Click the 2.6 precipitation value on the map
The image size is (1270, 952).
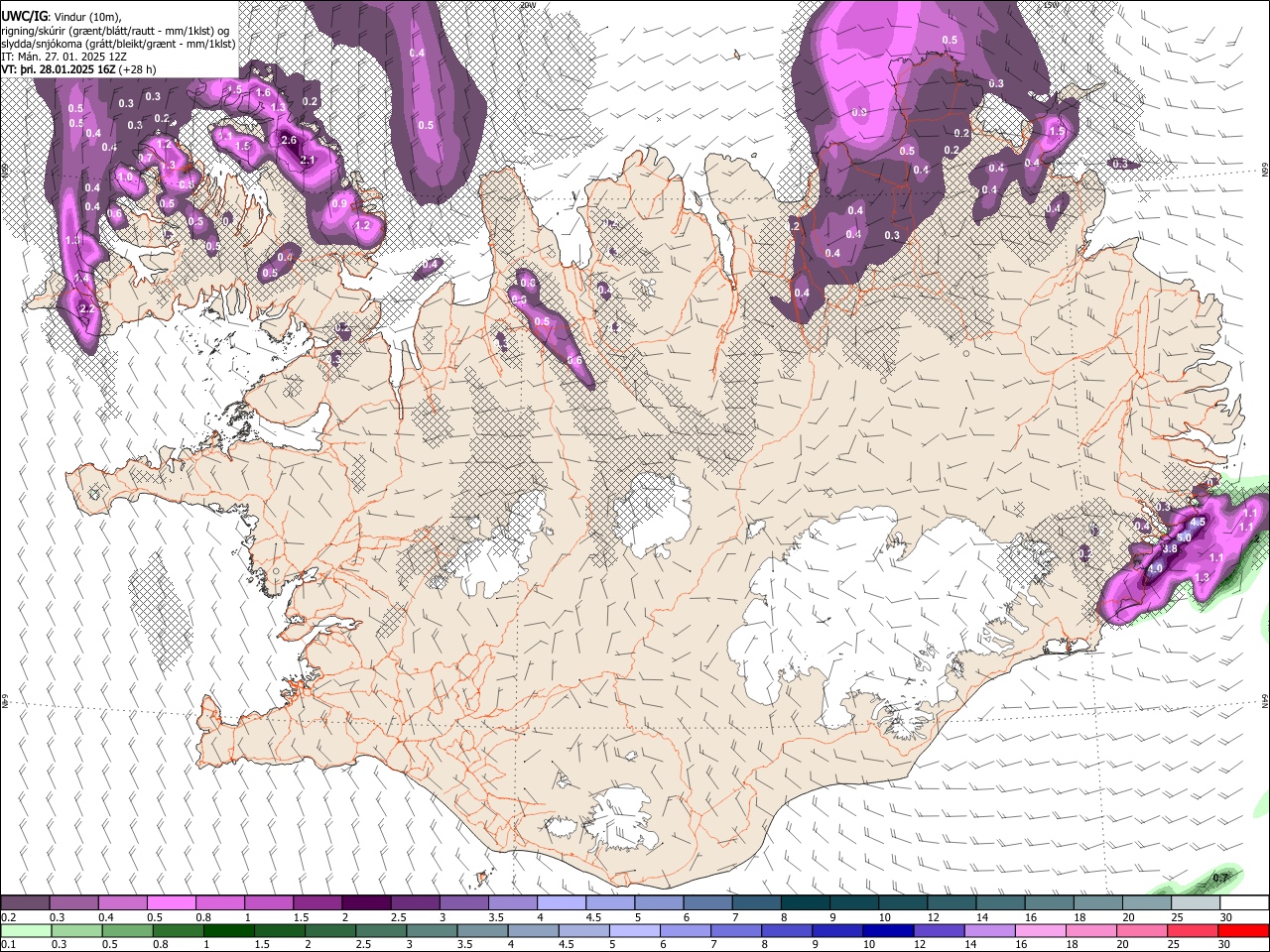click(x=289, y=141)
